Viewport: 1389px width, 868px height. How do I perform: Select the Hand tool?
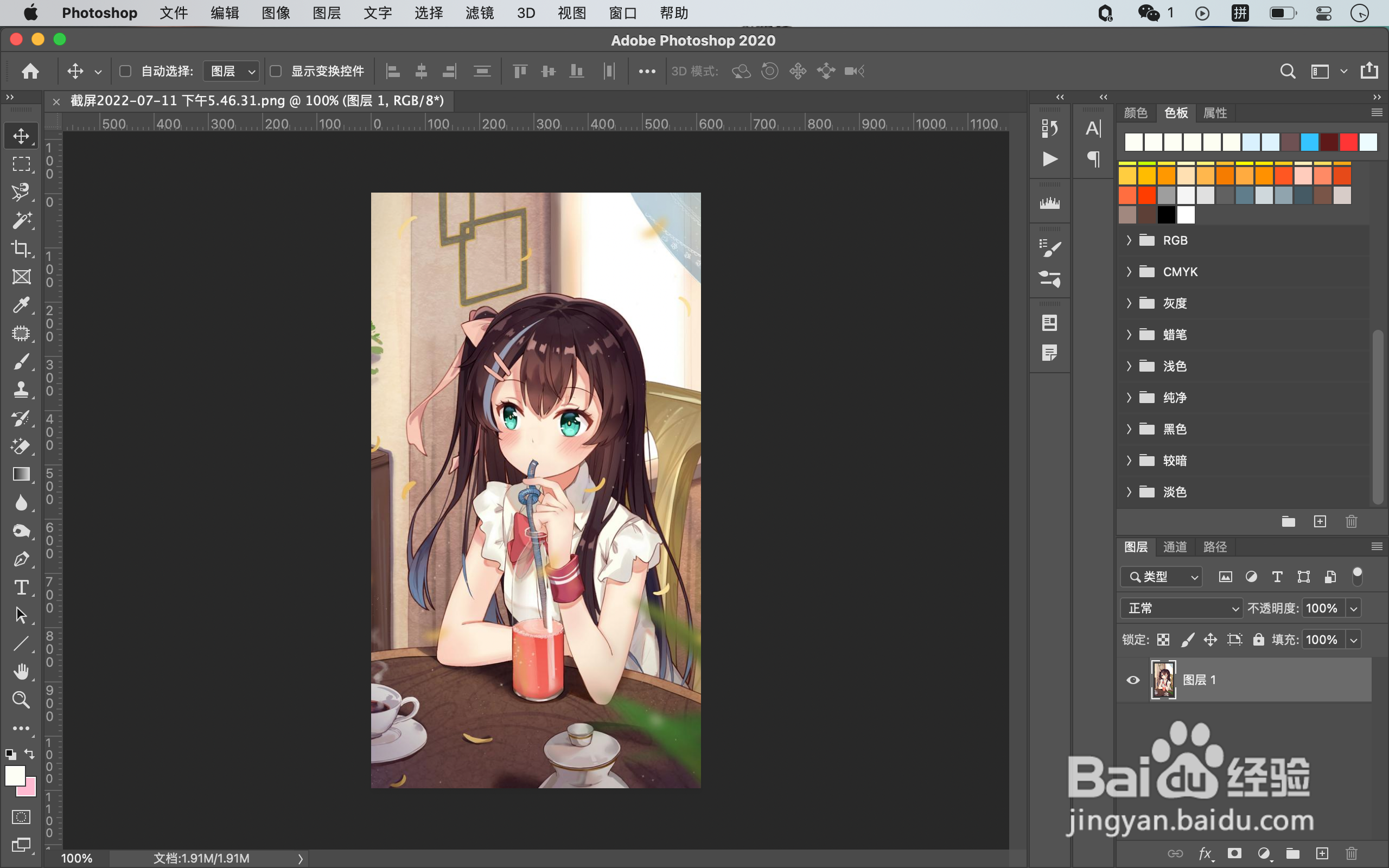pyautogui.click(x=22, y=672)
